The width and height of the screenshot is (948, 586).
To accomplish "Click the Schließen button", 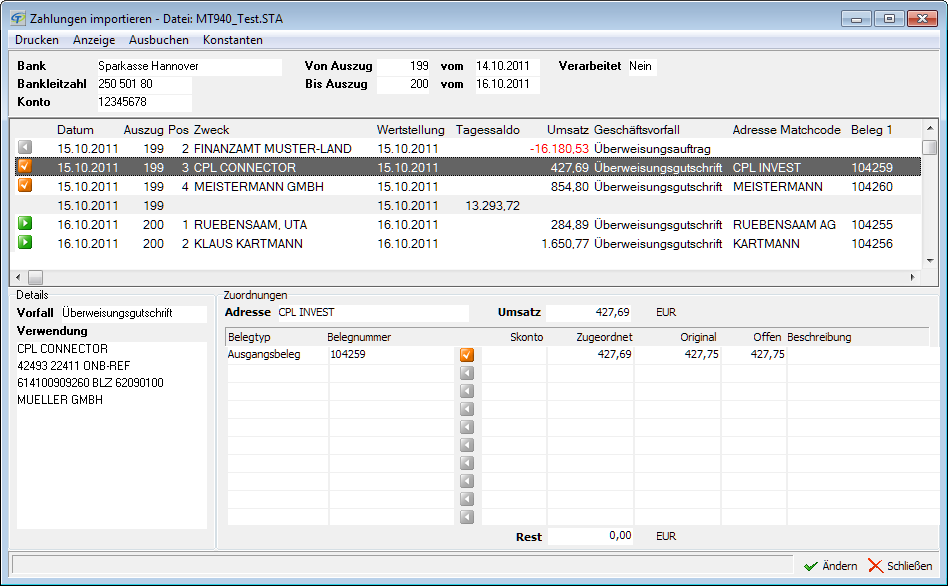I will (900, 566).
